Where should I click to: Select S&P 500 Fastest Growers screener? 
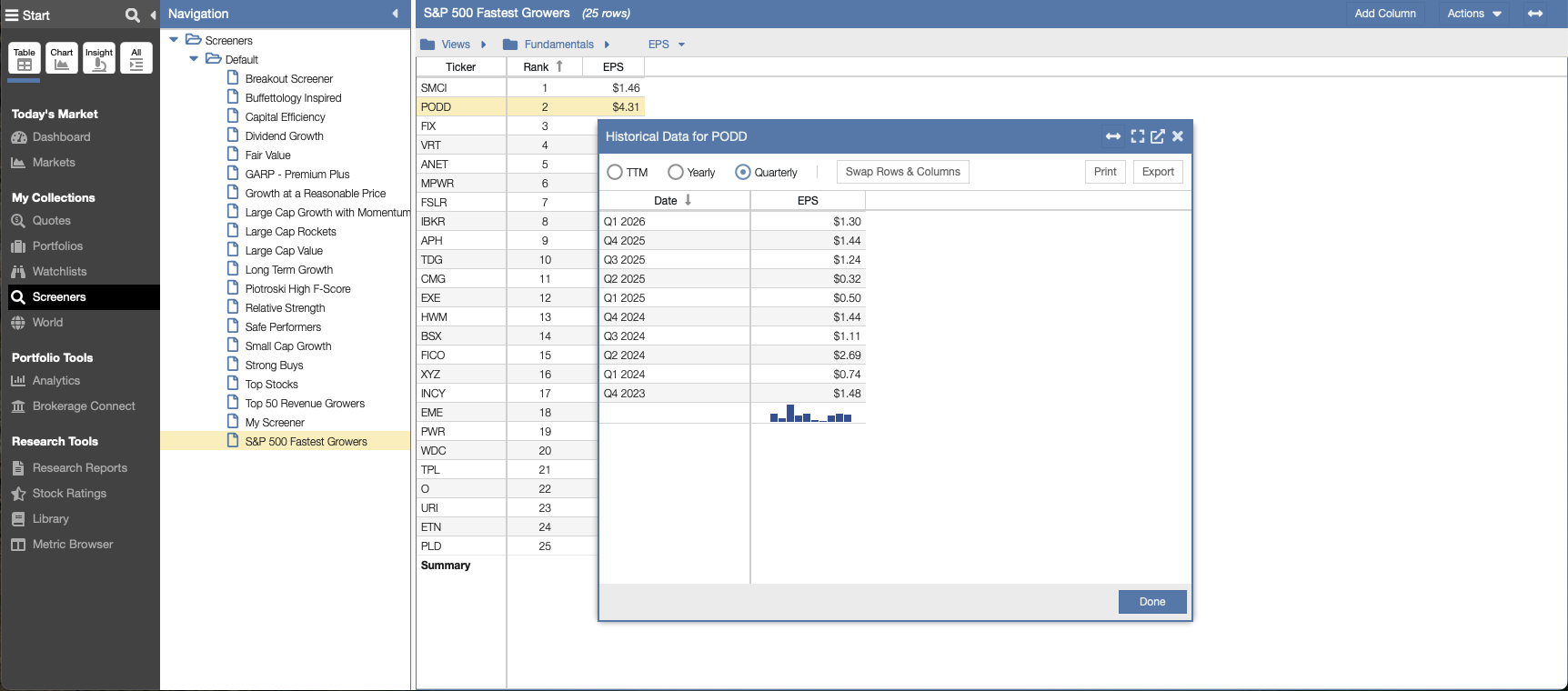(307, 442)
